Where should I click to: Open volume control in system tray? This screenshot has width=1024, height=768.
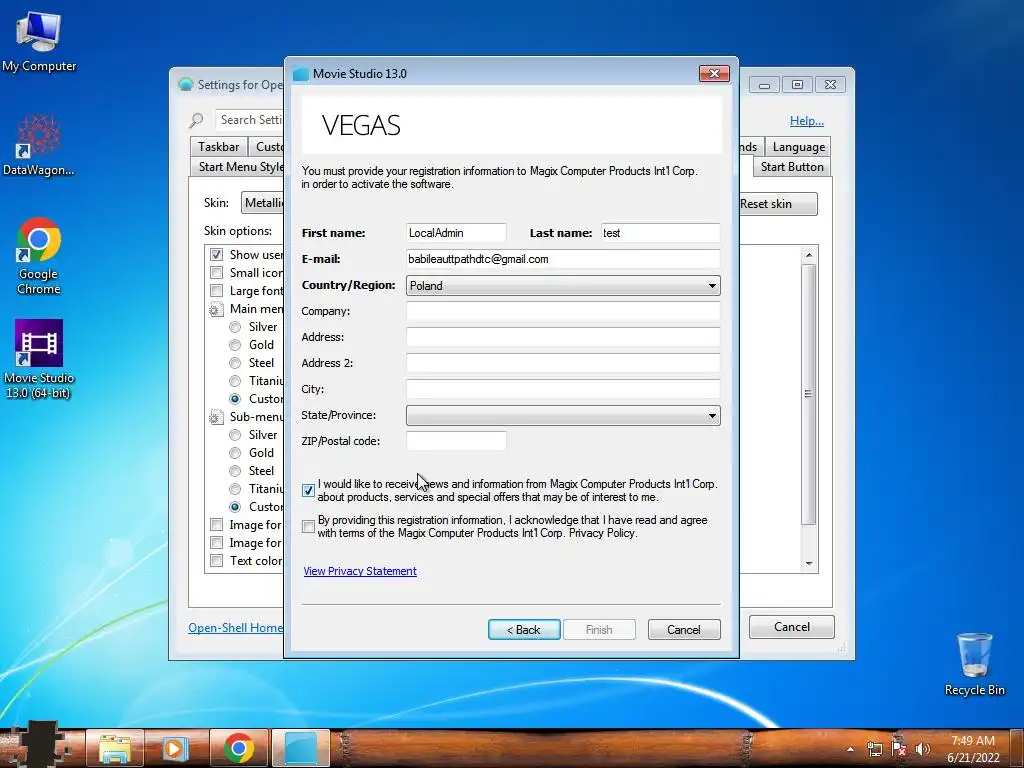[x=922, y=748]
